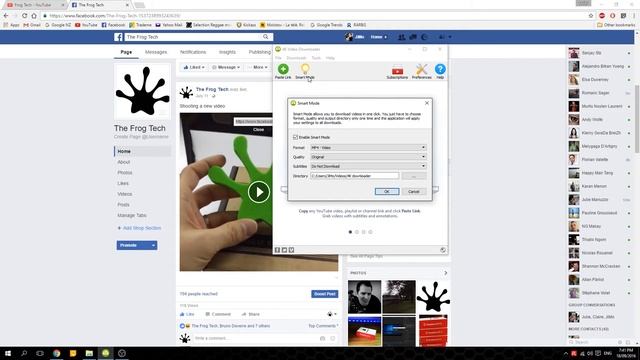Switch to Notifications tab on Facebook page
Image resolution: width=640 pixels, height=360 pixels.
tap(193, 52)
